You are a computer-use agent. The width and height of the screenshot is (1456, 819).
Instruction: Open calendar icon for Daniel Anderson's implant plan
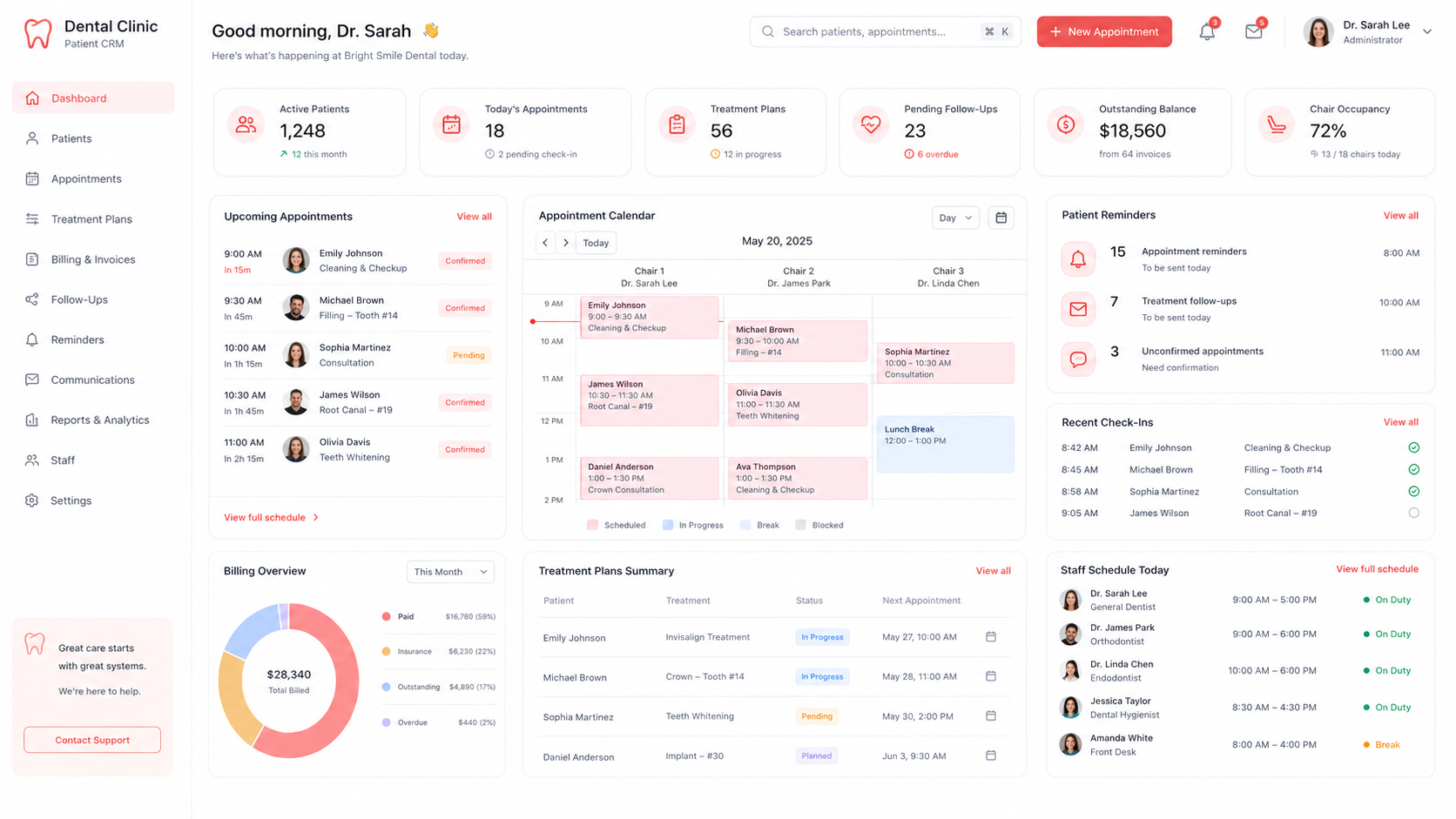tap(991, 755)
